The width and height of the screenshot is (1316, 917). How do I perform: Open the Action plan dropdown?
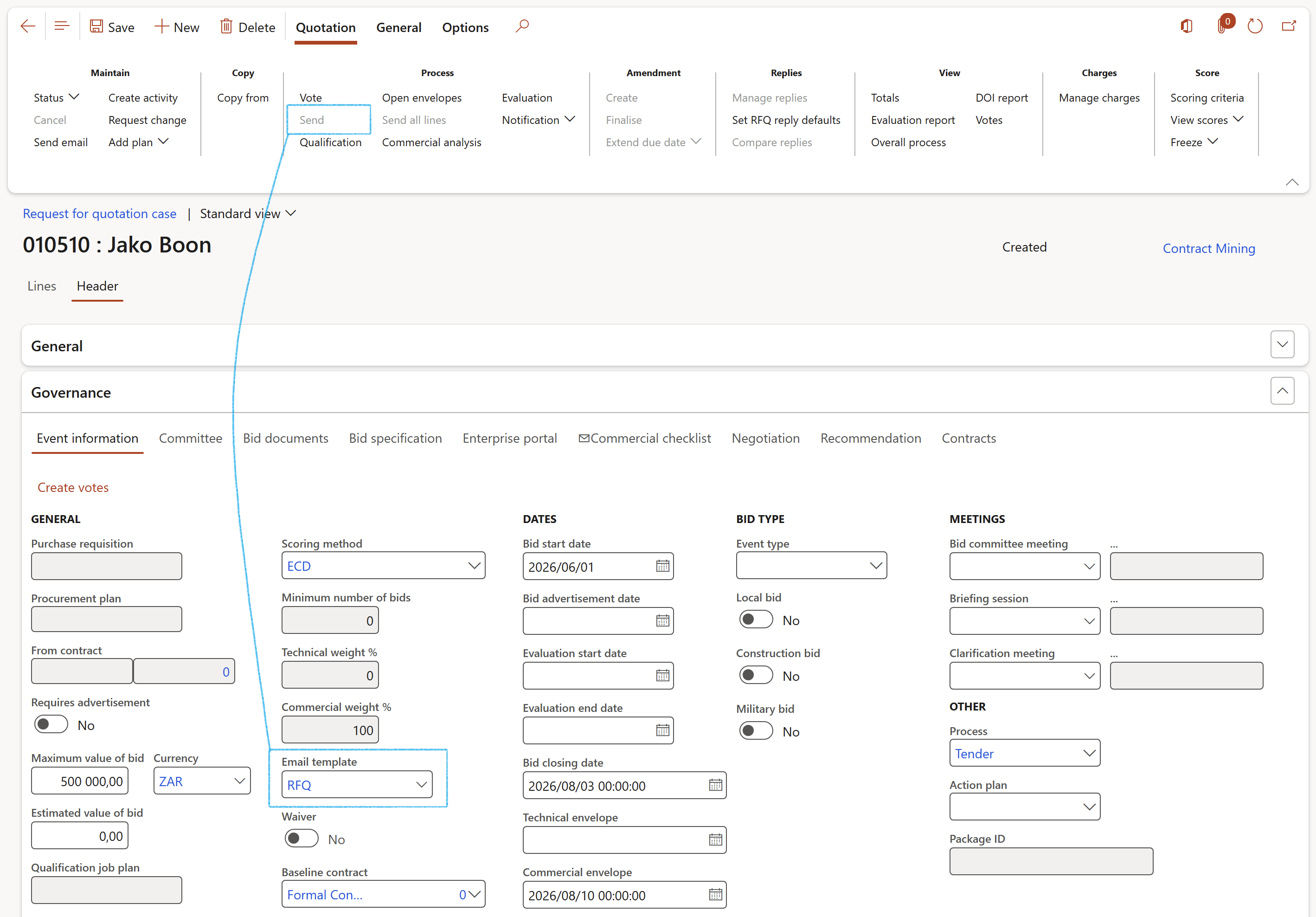pyautogui.click(x=1089, y=807)
